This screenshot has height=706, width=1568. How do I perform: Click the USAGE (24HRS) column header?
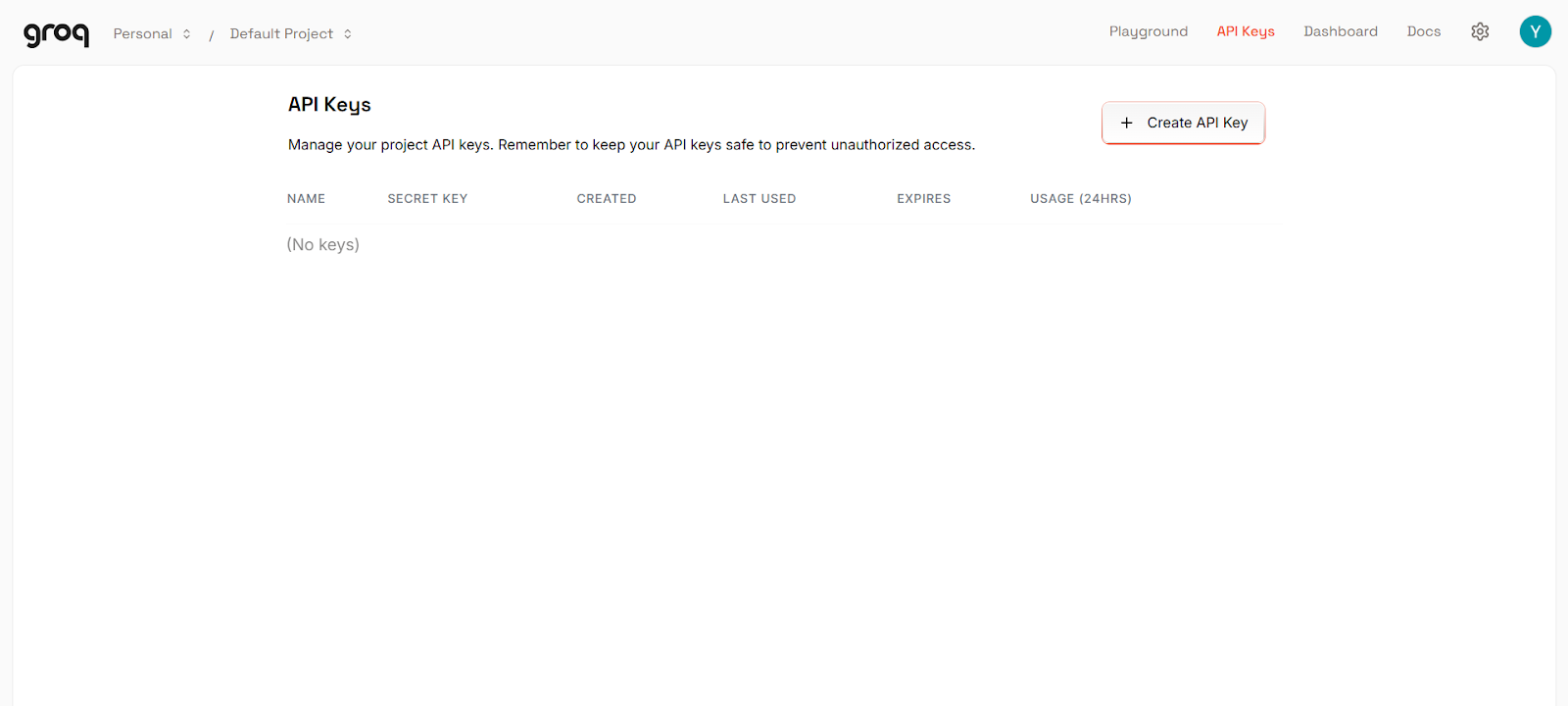tap(1080, 198)
